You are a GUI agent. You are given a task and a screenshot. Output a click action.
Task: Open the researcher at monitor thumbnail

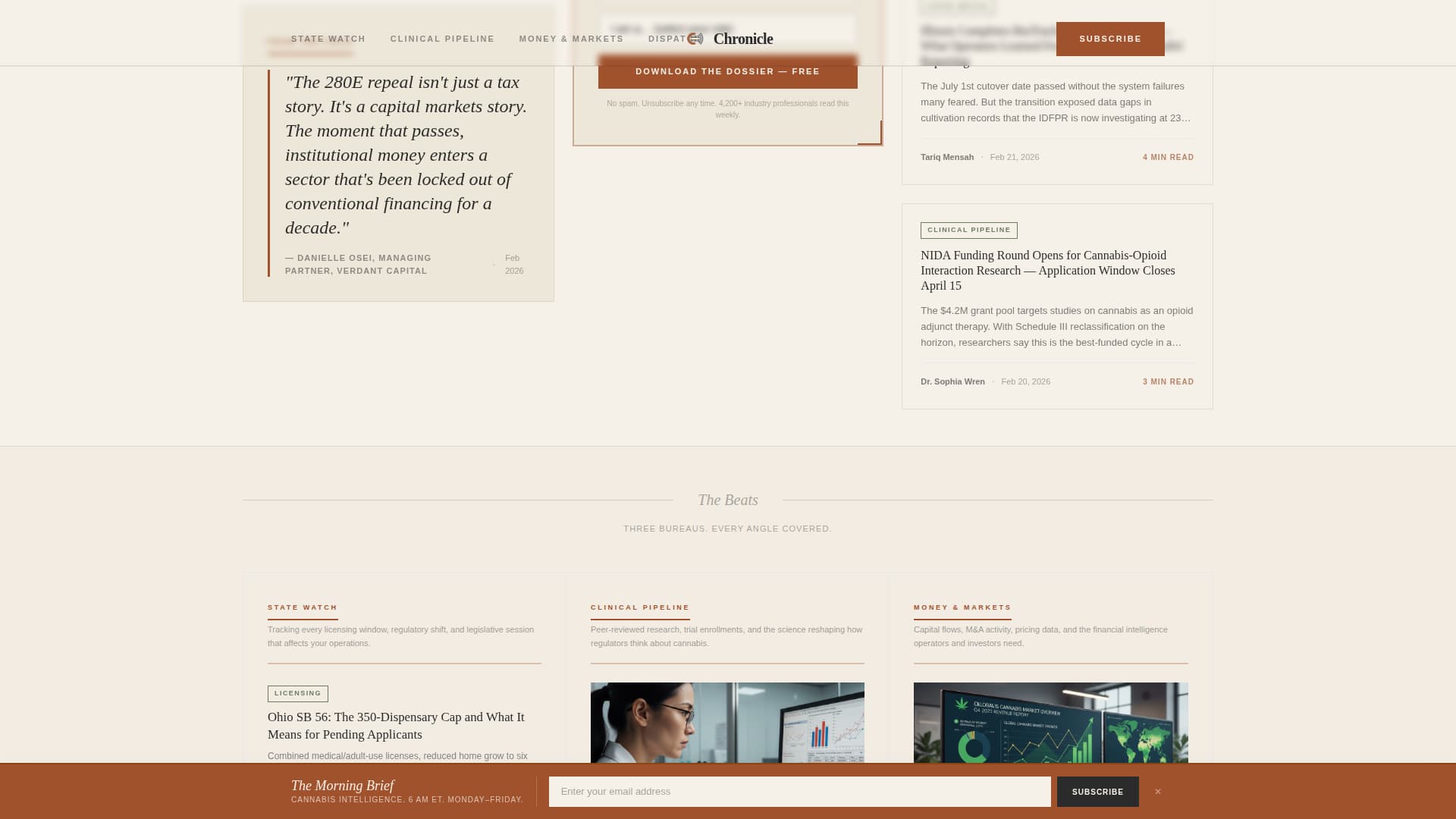[727, 723]
